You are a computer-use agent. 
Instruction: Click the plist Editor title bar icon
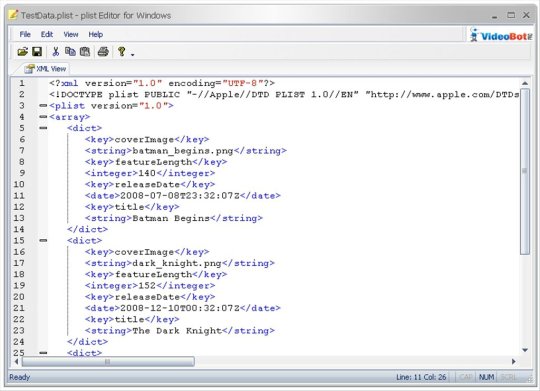pos(13,15)
